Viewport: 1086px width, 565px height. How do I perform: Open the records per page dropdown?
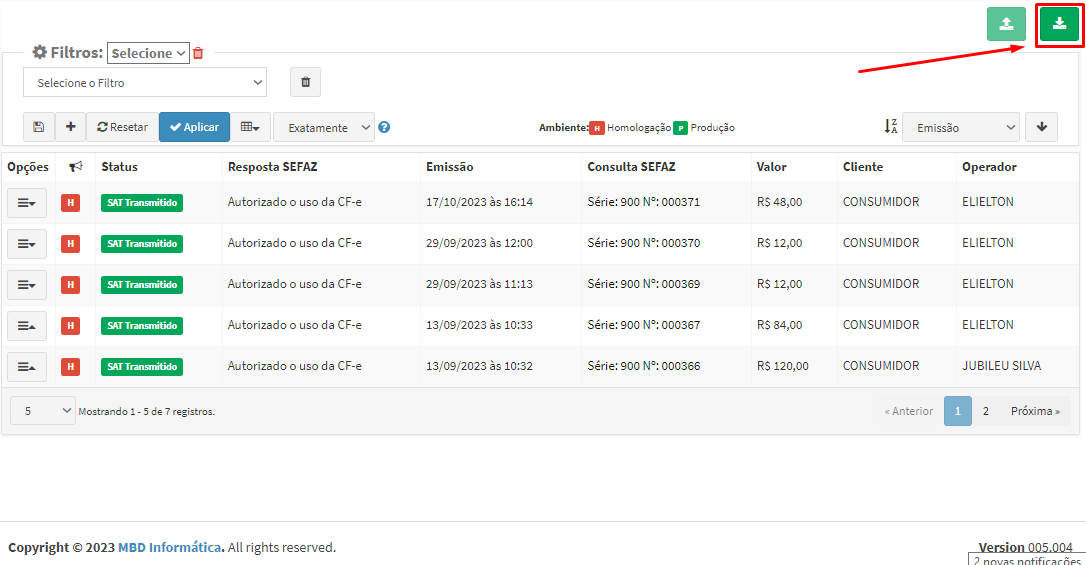pyautogui.click(x=42, y=411)
